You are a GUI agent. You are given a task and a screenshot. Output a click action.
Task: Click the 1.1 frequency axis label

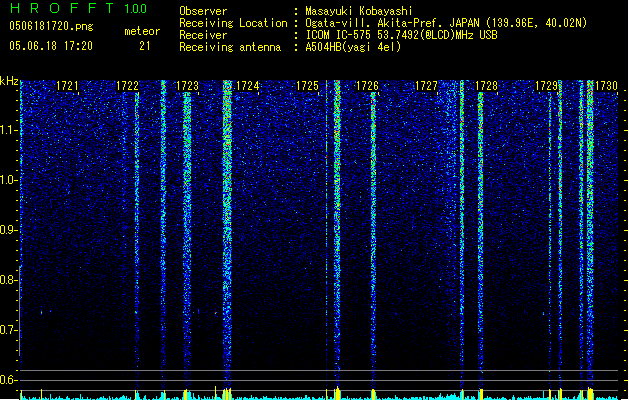[x=9, y=130]
